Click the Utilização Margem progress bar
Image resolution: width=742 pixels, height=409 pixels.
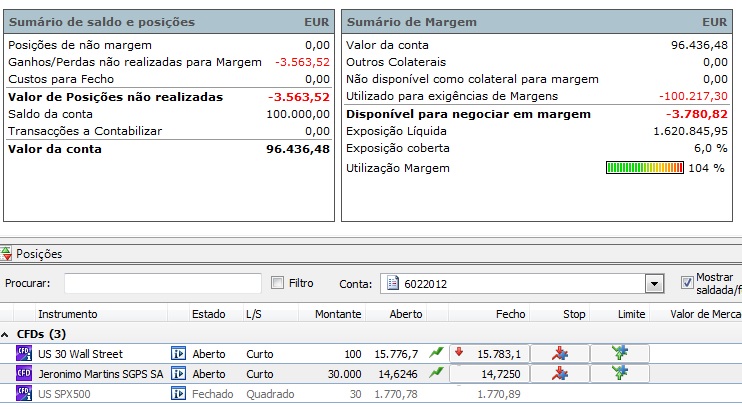click(x=645, y=168)
